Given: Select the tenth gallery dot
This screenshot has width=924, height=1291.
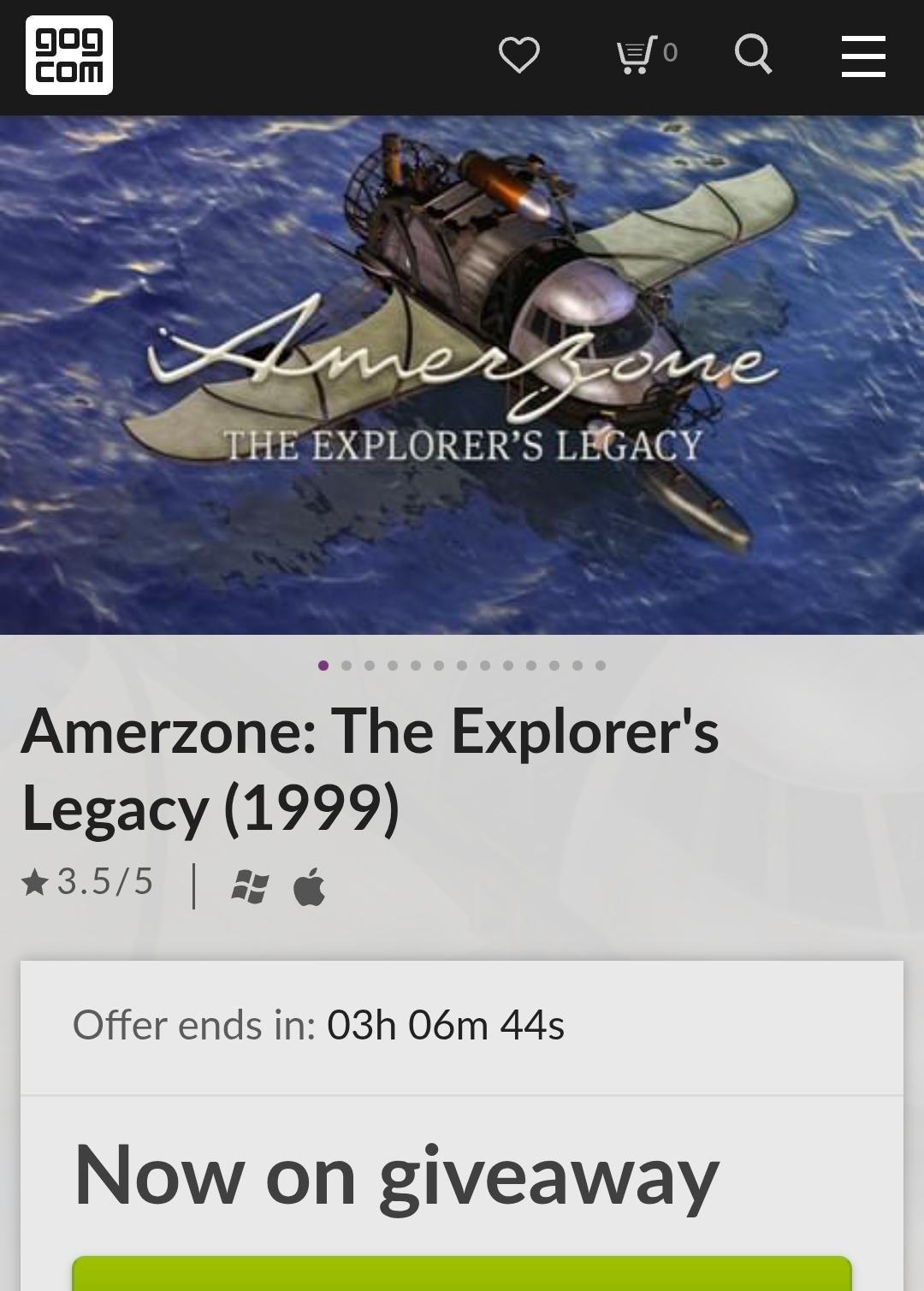Looking at the screenshot, I should (x=531, y=666).
